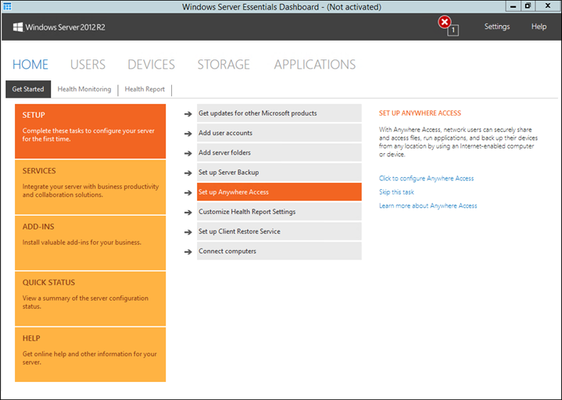
Task: Select the HELP category tile
Action: 90,355
